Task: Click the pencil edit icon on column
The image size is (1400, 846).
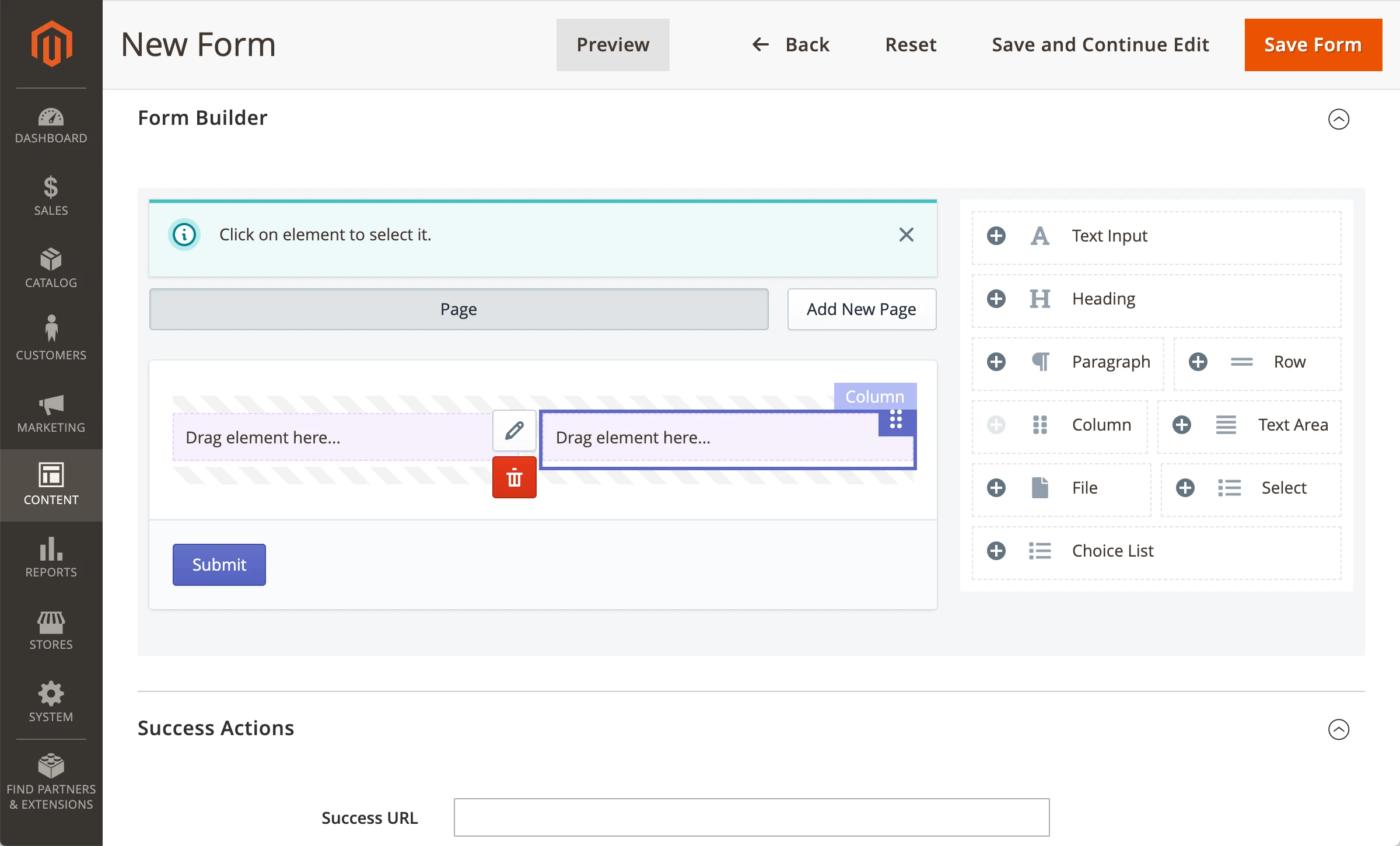Action: coord(514,431)
